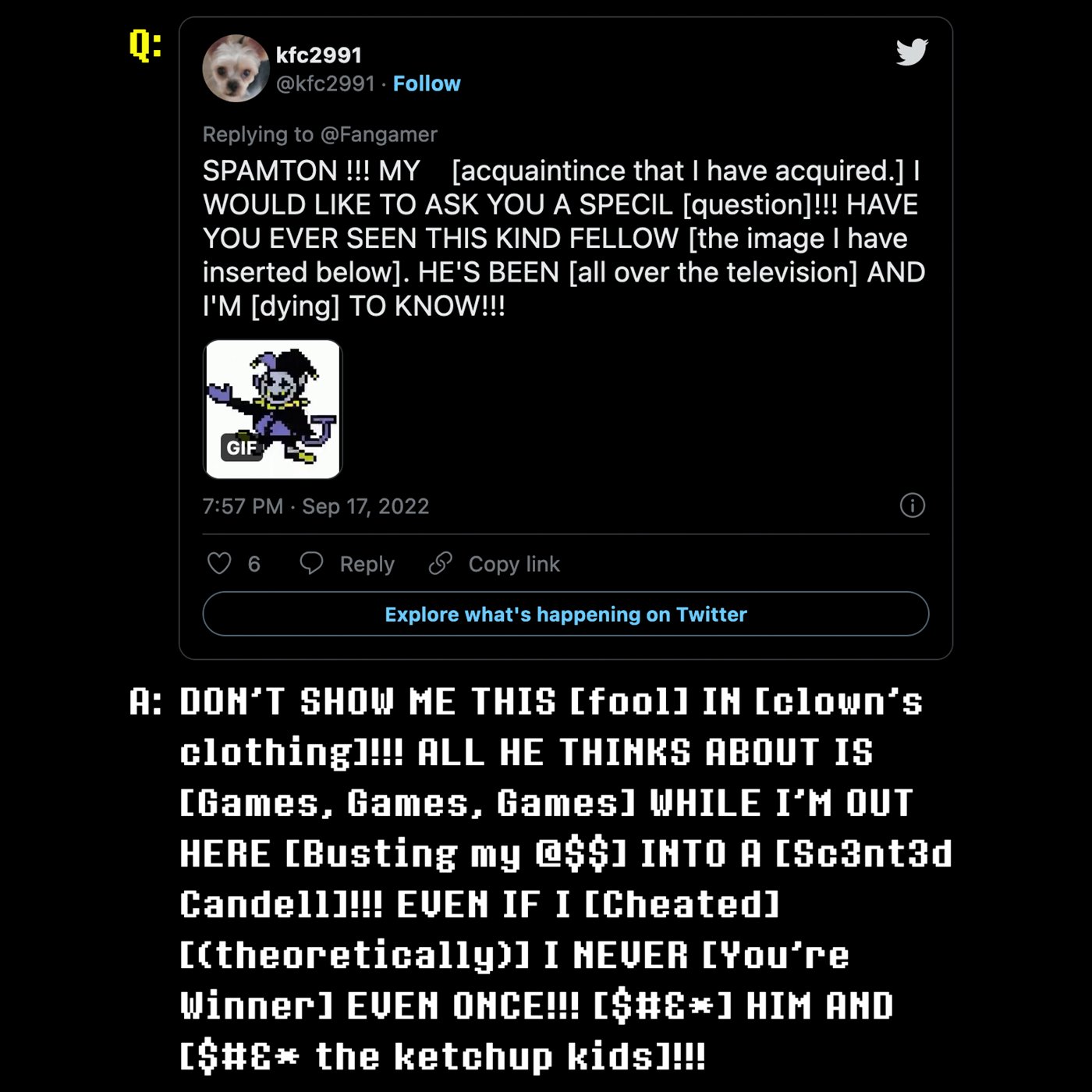Click the reply speech bubble icon
Screen dimensions: 1092x1092
coord(311,563)
